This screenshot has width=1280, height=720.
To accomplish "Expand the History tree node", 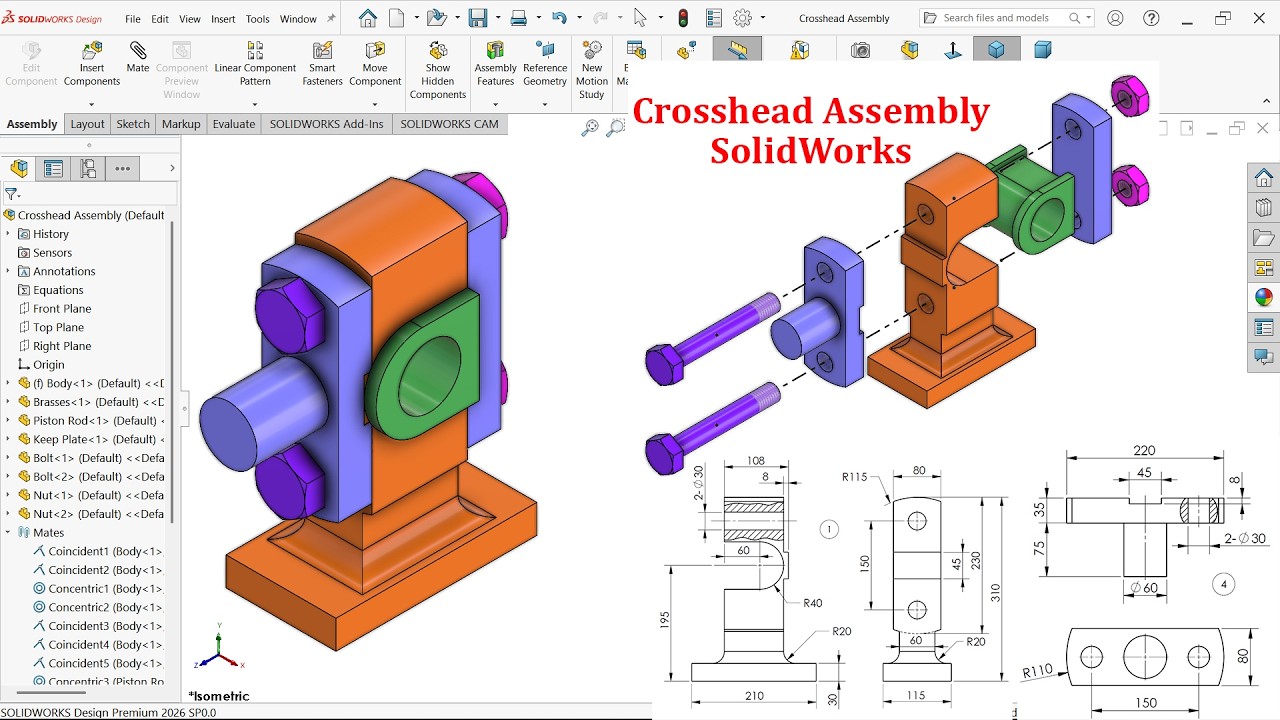I will (8, 234).
